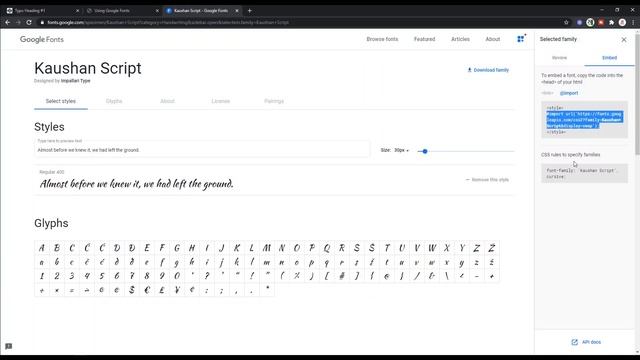Open the feedback icon at page bottom-left
Viewport: 640px width, 360px height.
tap(9, 347)
